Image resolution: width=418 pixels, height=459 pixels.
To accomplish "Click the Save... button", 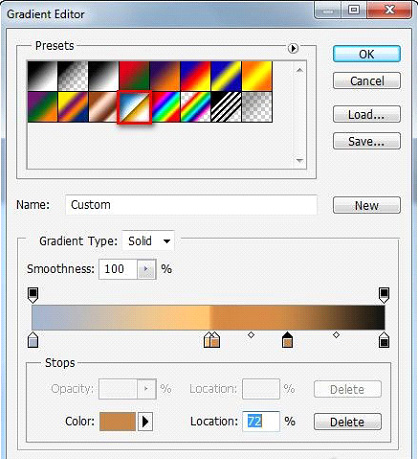I will coord(367,141).
